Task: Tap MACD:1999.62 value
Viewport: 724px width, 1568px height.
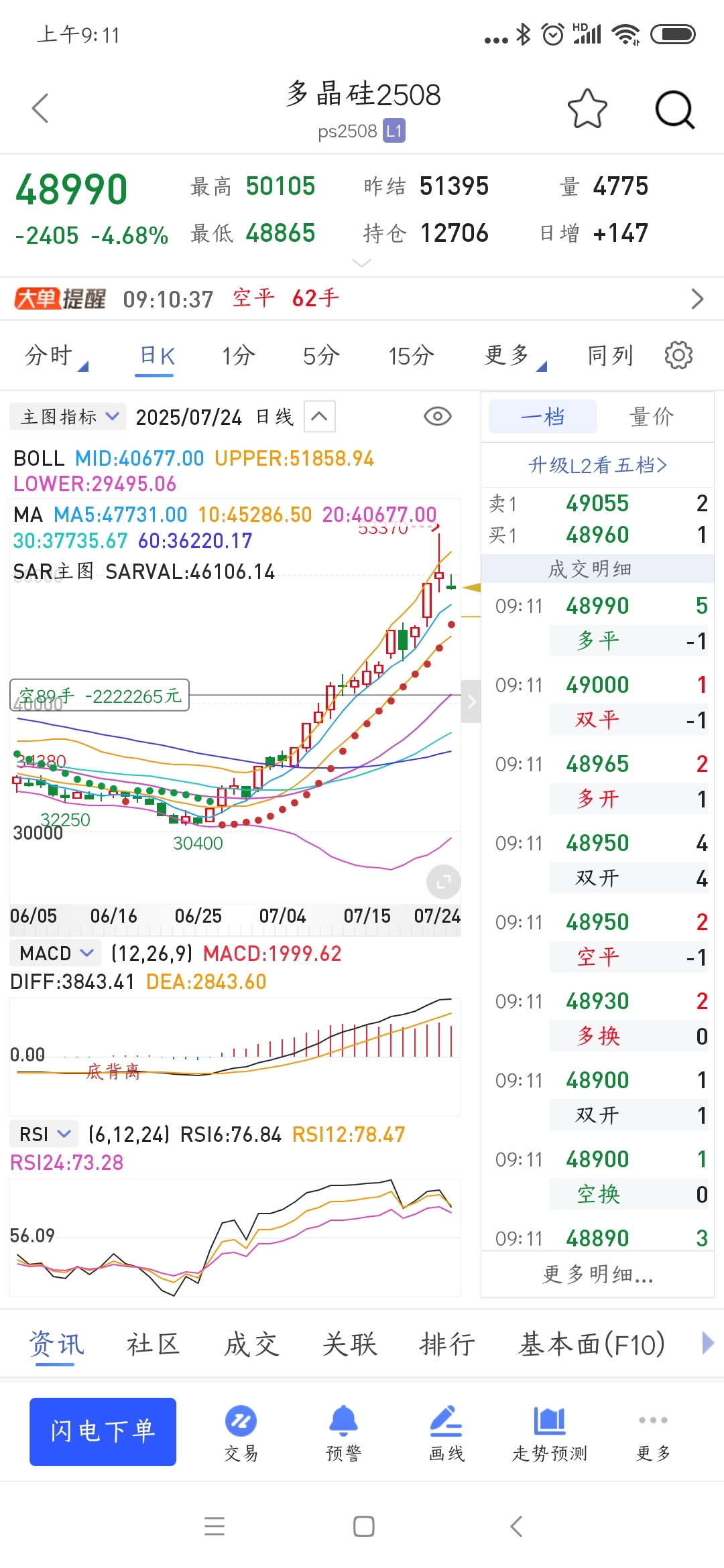Action: click(x=272, y=953)
